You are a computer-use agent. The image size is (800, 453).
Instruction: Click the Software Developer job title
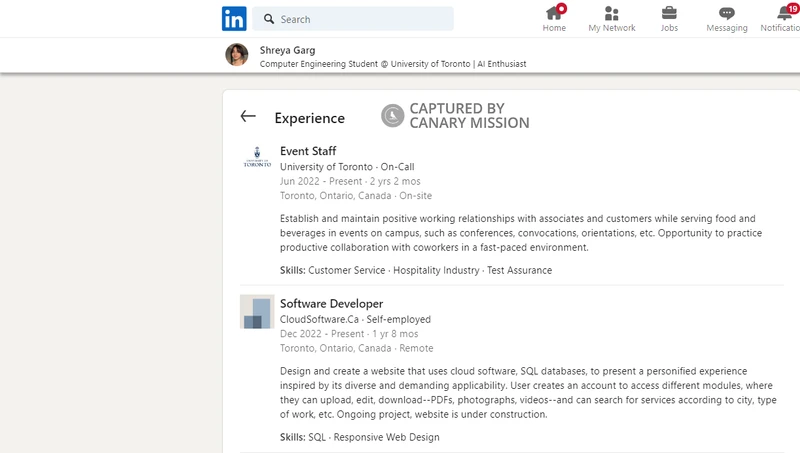tap(331, 304)
